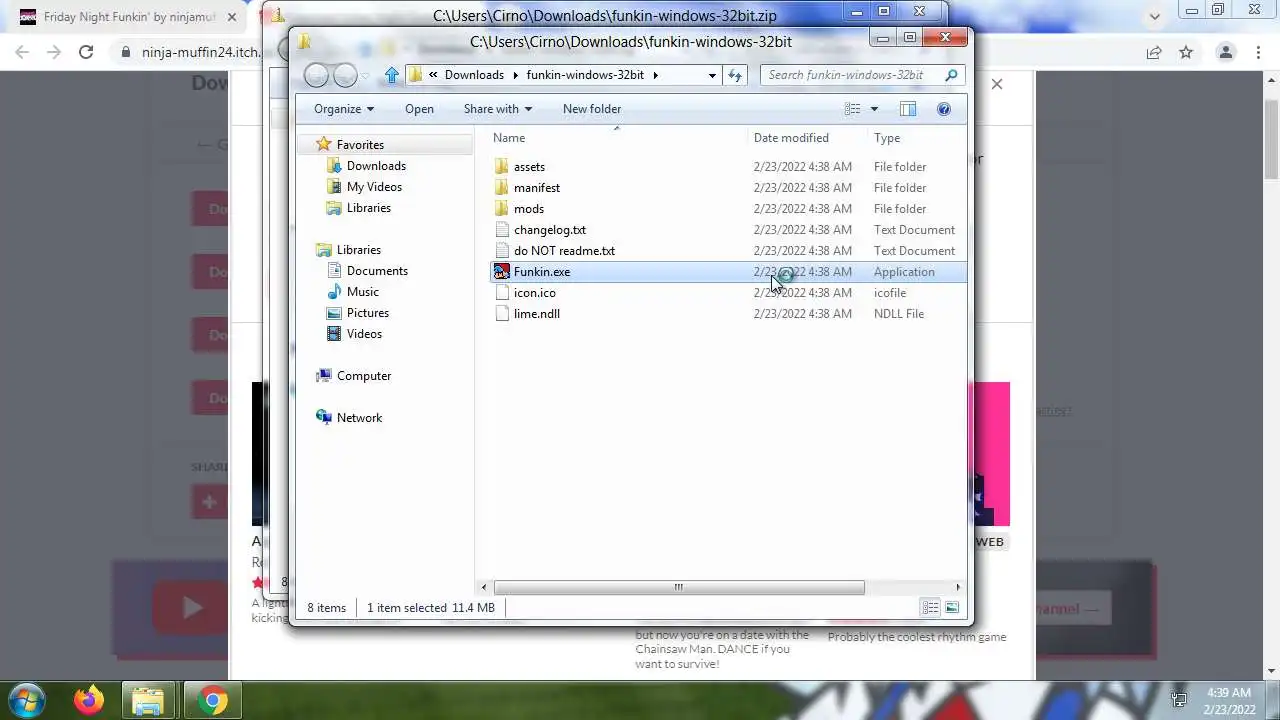This screenshot has height=720, width=1280.
Task: Switch to details view in status bar
Action: [930, 607]
